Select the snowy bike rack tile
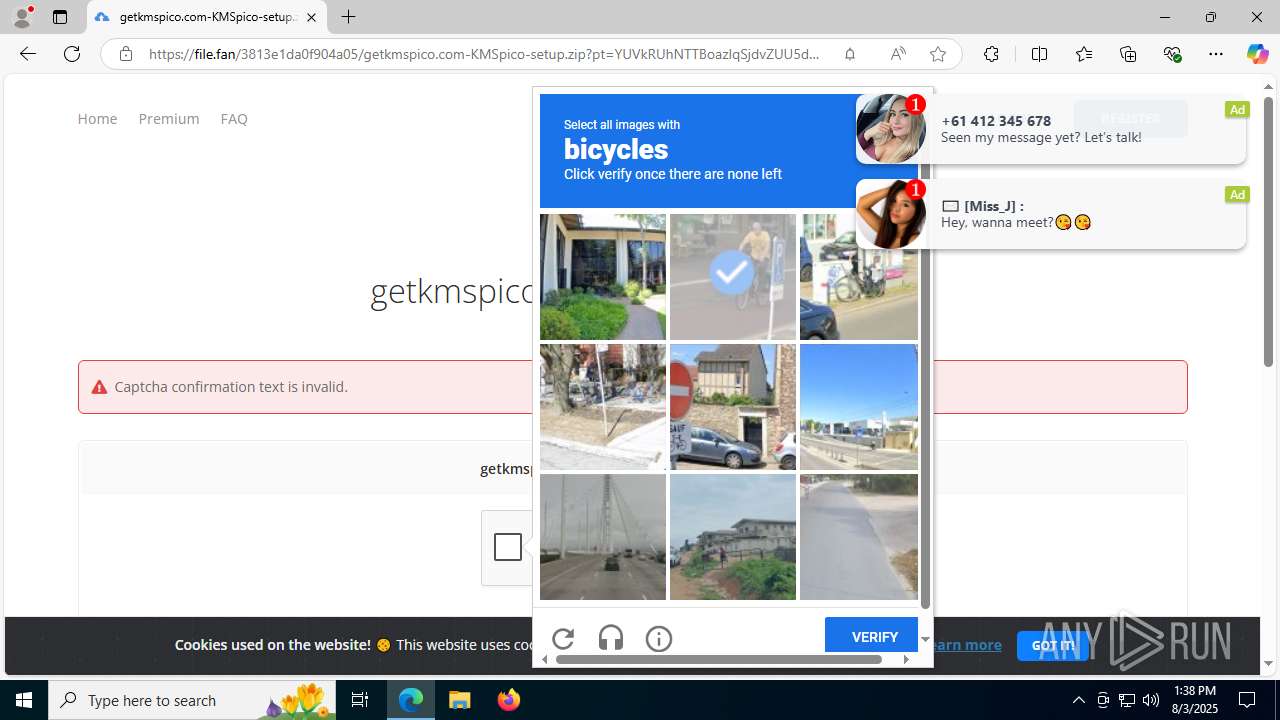The width and height of the screenshot is (1280, 720). [x=603, y=407]
